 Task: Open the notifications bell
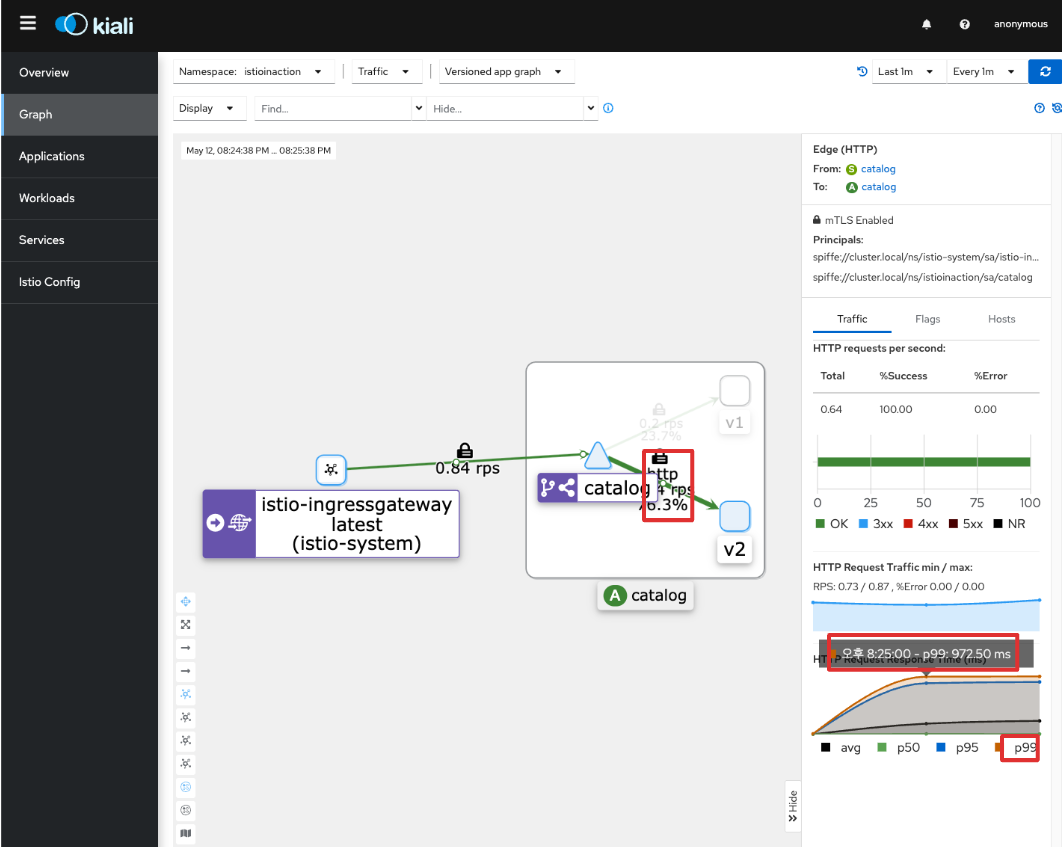tap(927, 24)
